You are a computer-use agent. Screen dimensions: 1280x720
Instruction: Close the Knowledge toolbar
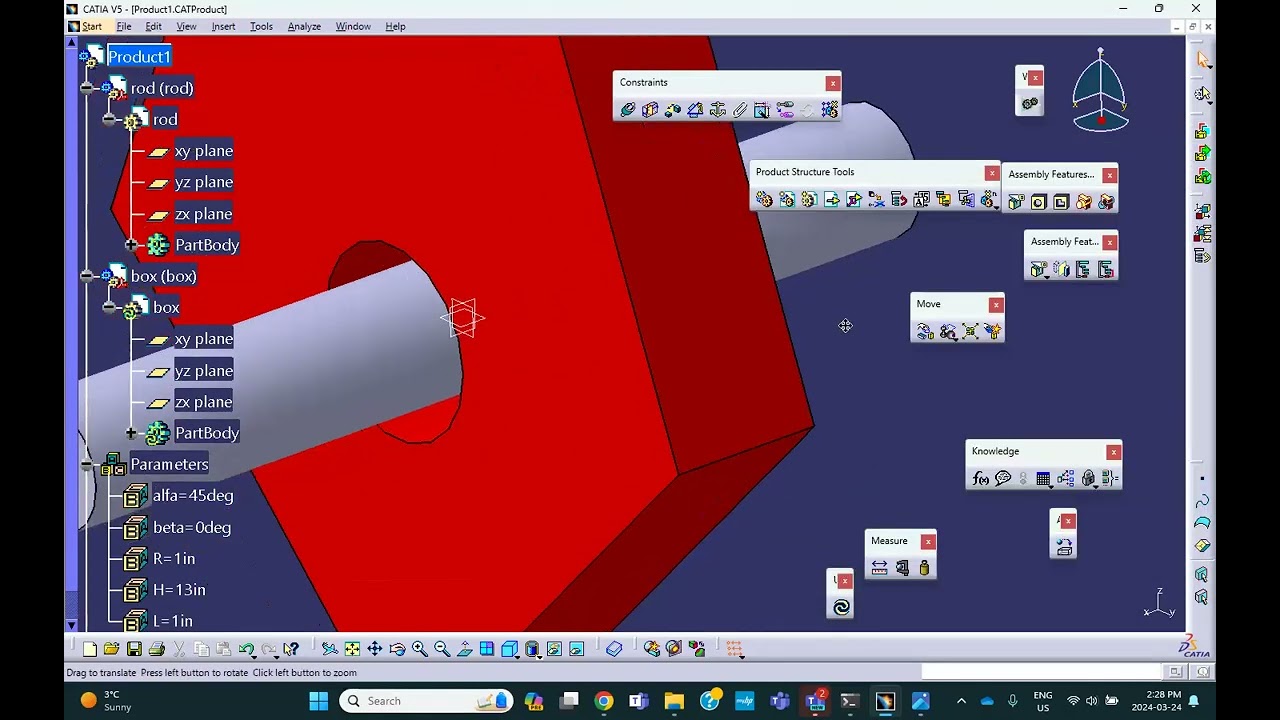click(1114, 452)
